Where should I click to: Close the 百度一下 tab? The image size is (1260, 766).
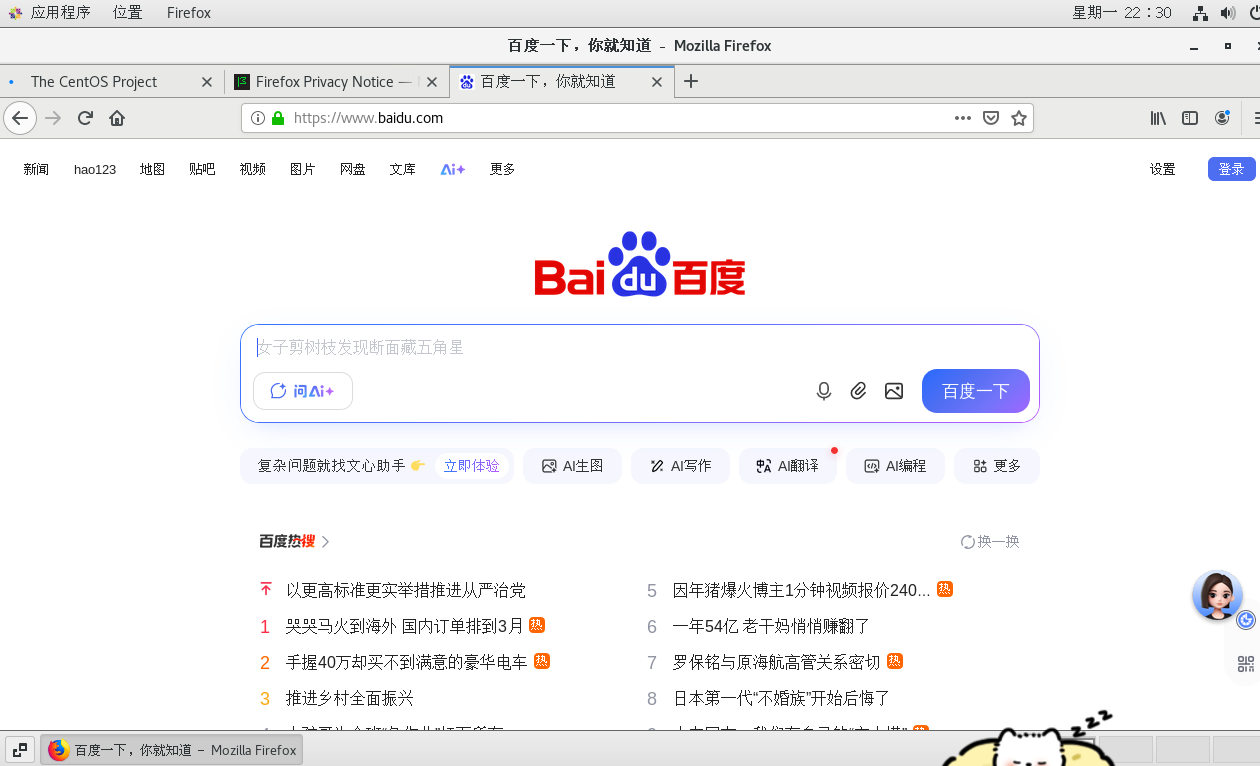(x=657, y=82)
